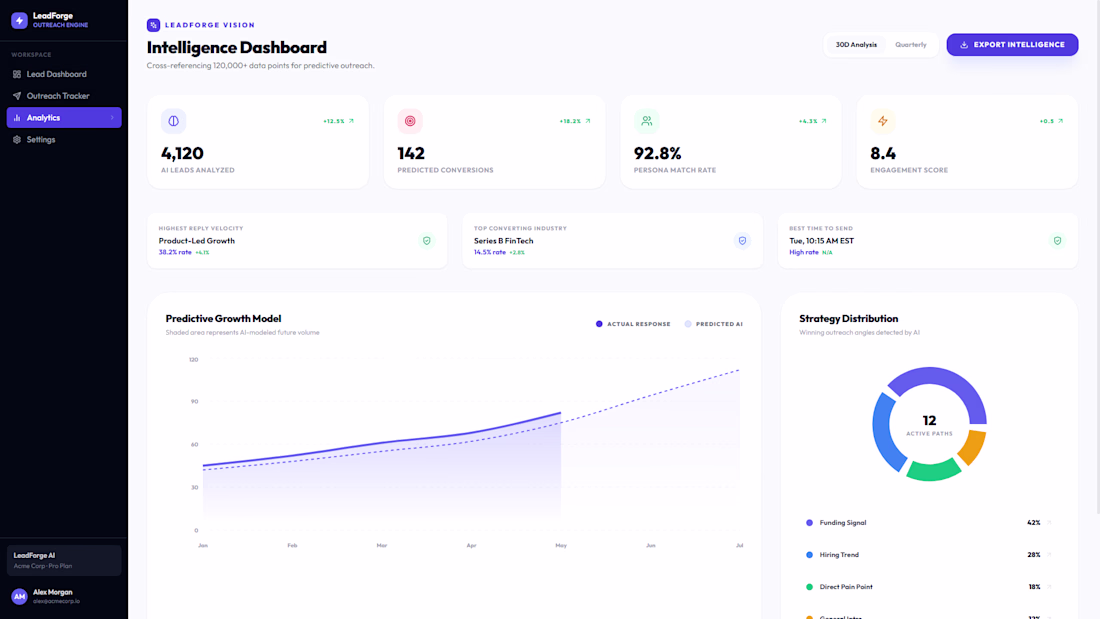This screenshot has width=1100, height=619.
Task: Click the 12 Active Paths donut center
Action: pos(929,424)
